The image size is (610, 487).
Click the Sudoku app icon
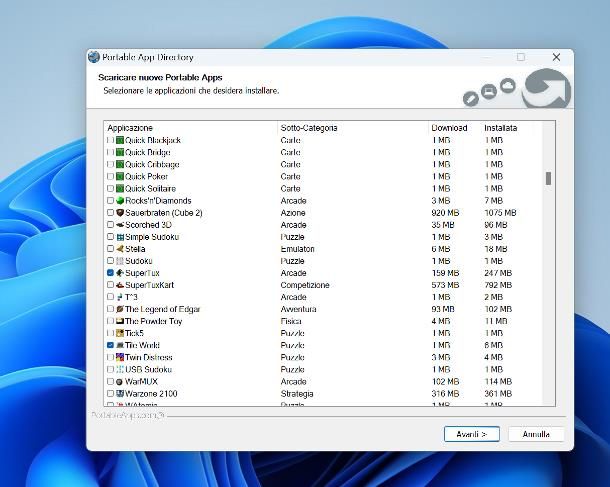tap(120, 261)
